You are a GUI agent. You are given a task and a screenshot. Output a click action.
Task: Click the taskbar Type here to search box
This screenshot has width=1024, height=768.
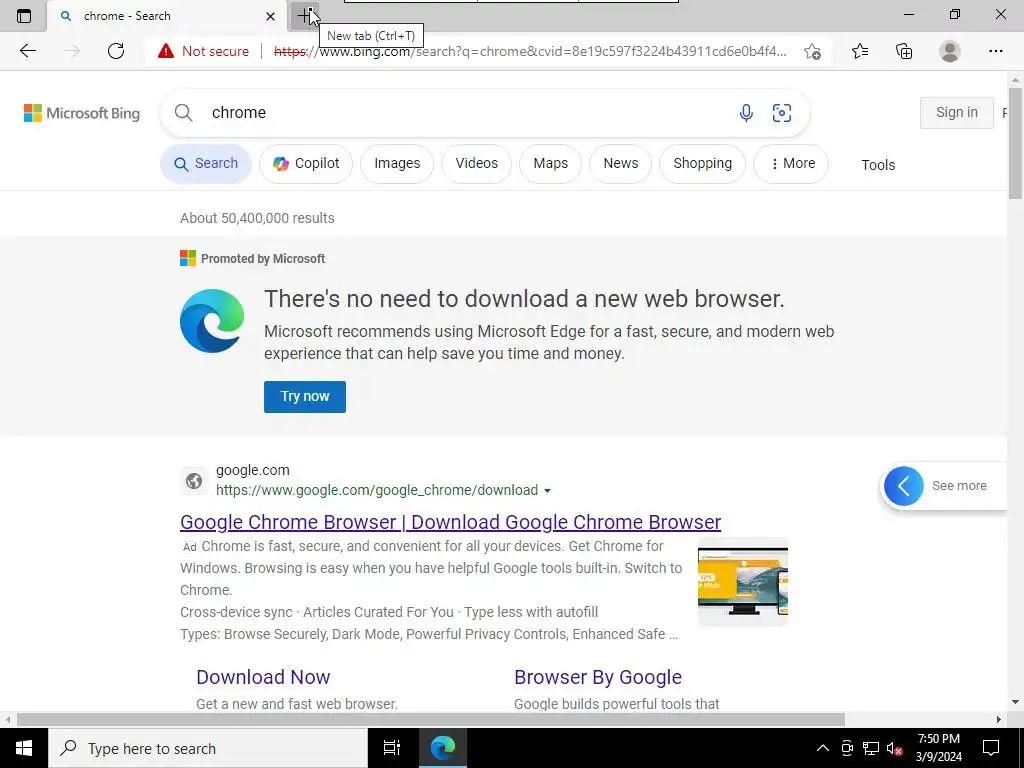tap(208, 748)
